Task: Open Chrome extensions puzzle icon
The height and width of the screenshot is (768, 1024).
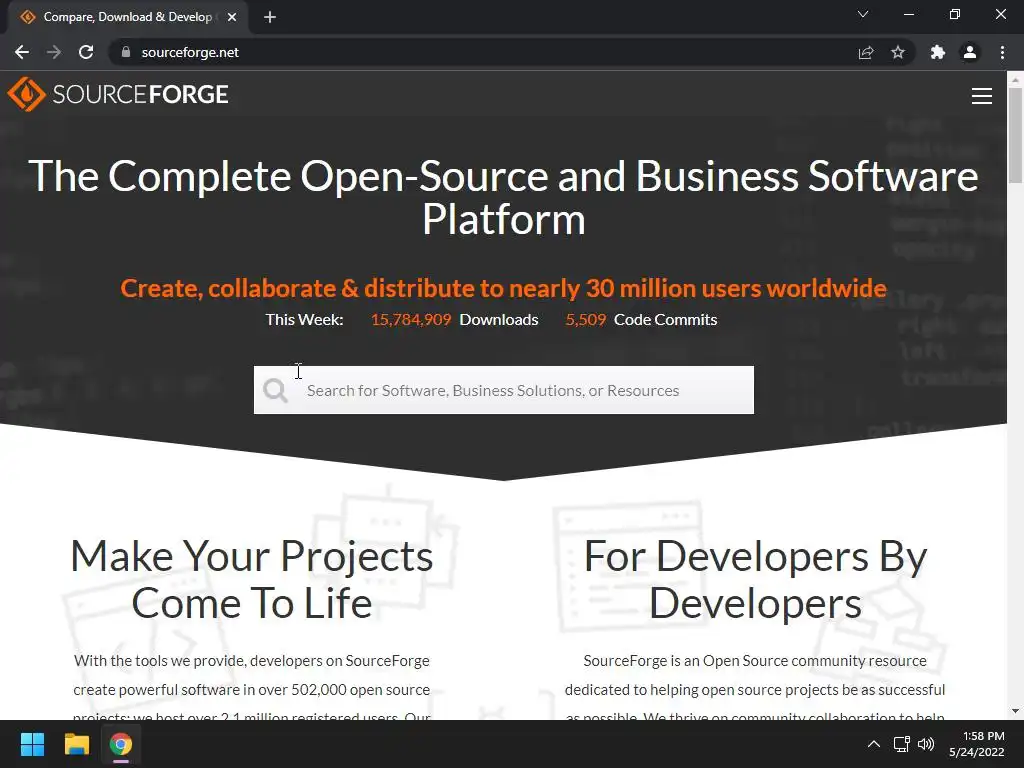Action: point(938,52)
